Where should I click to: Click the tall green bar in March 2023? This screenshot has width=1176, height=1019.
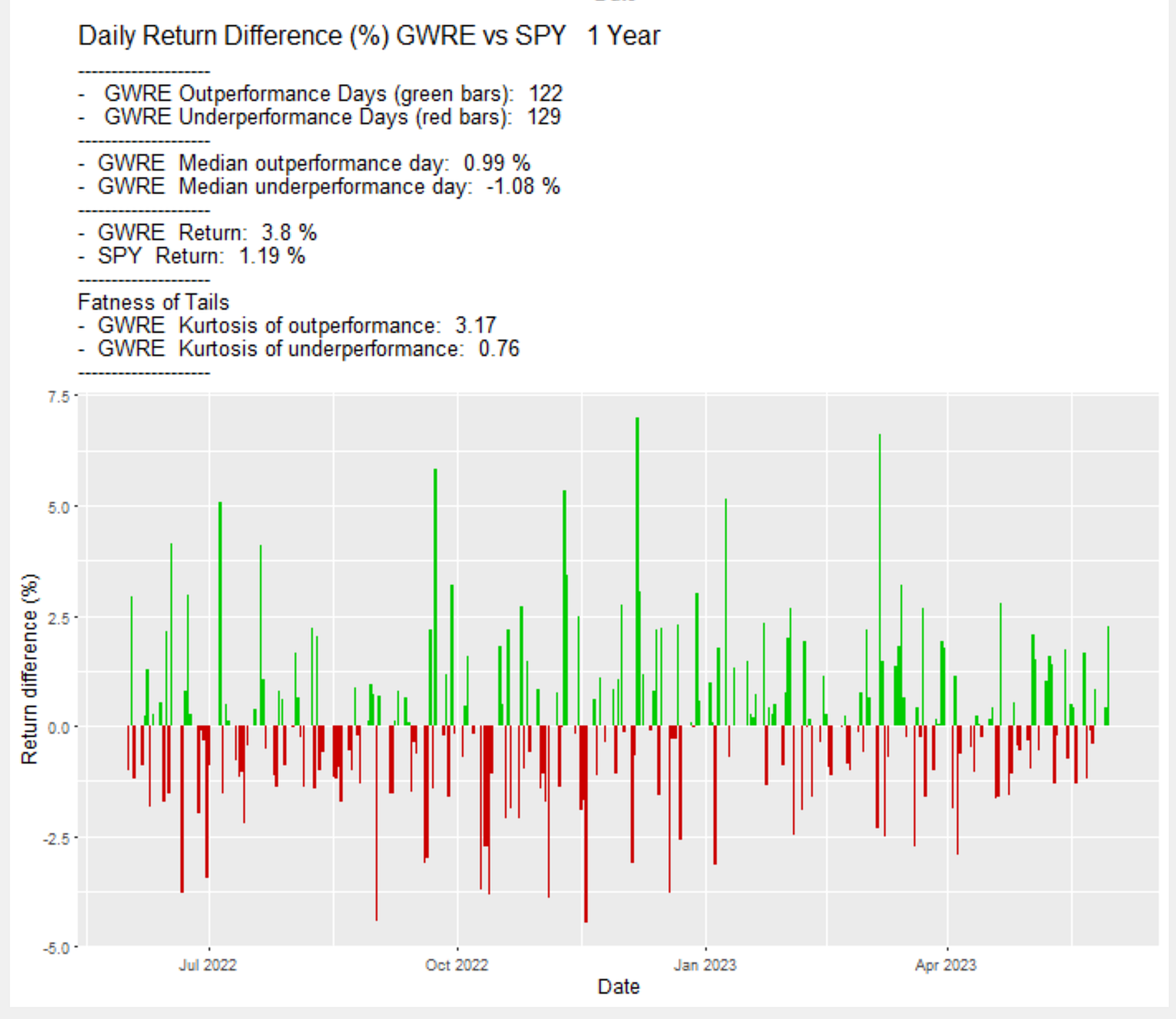880,580
